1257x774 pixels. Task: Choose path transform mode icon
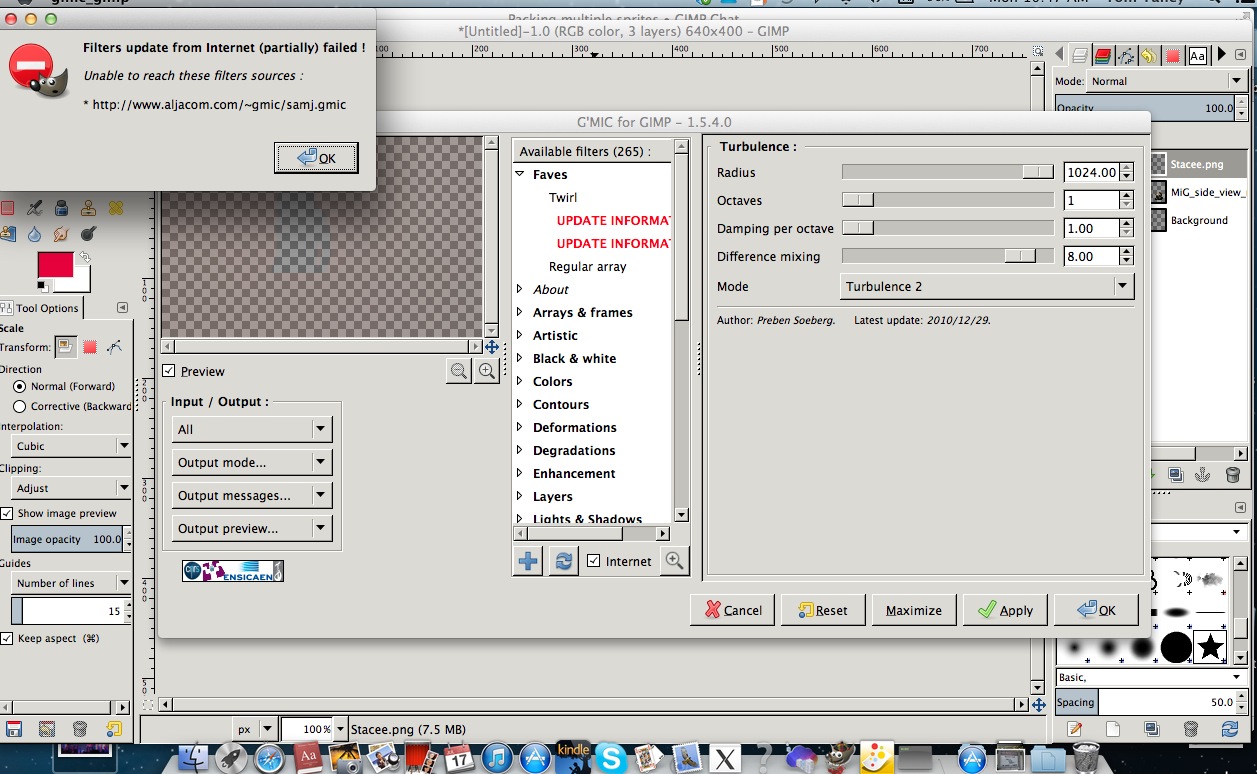(114, 347)
